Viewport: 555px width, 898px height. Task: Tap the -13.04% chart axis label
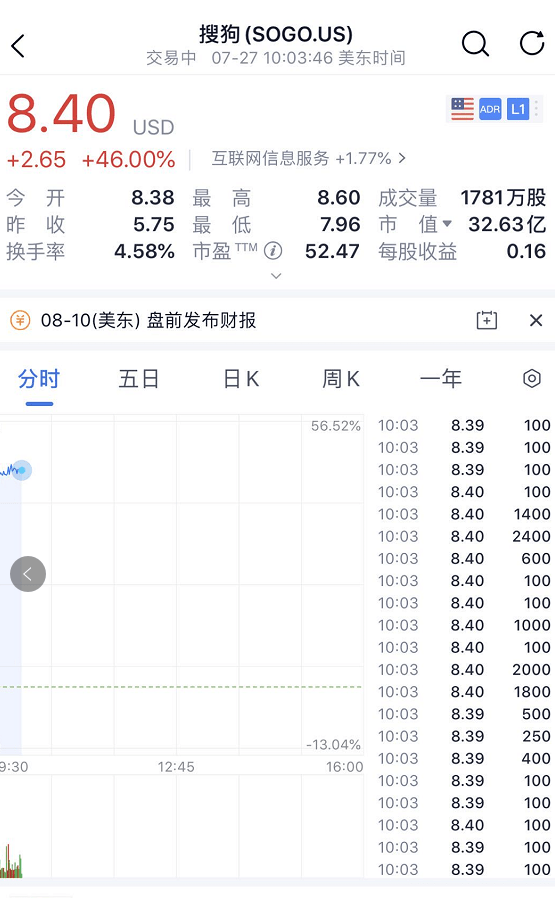(333, 745)
